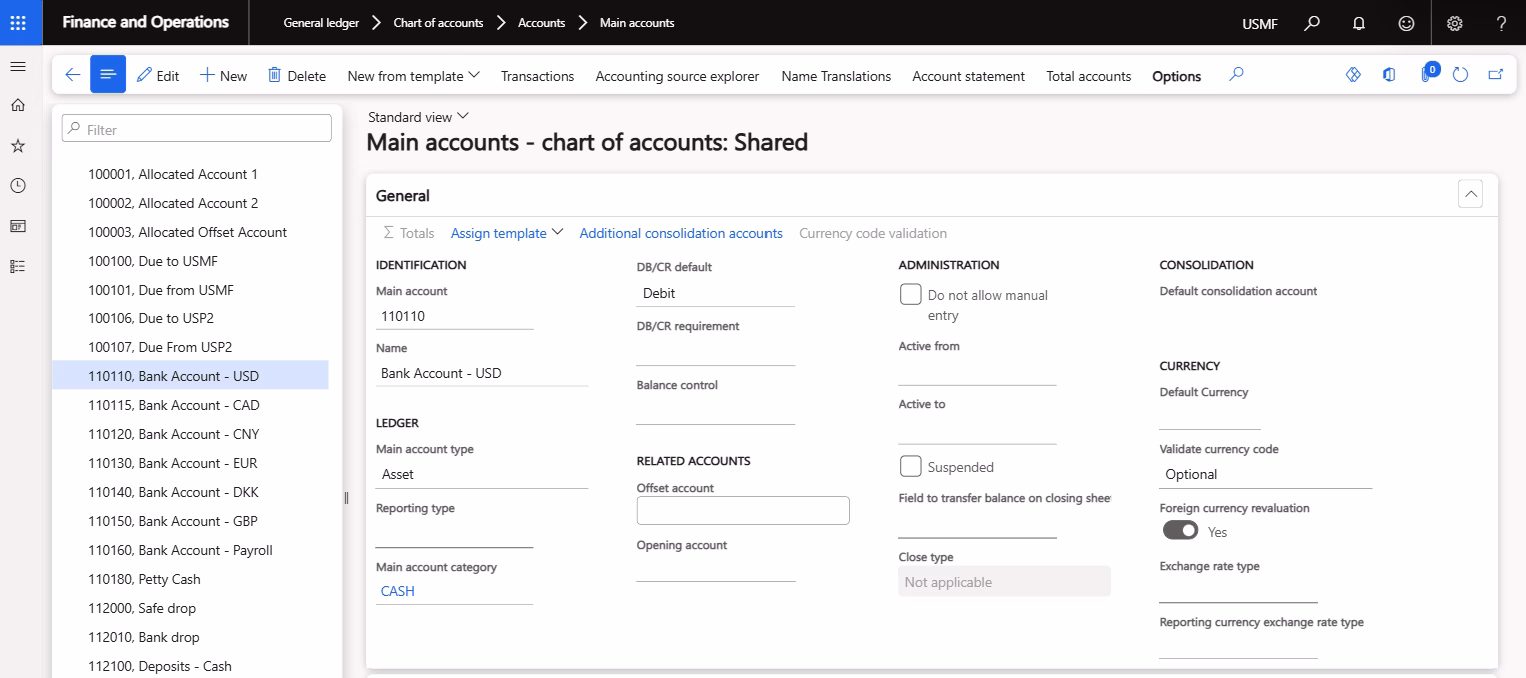
Task: Select 110115, Bank Account - CAD
Action: [x=190, y=405]
